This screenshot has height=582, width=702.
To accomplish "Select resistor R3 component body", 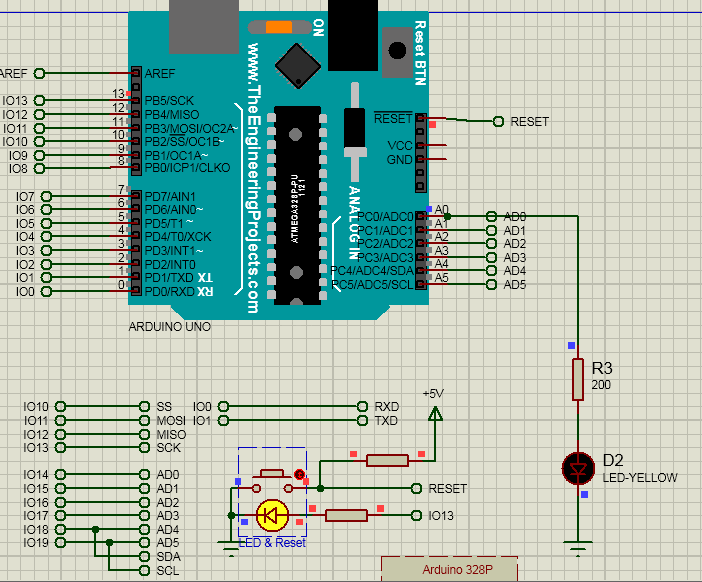I will point(578,379).
